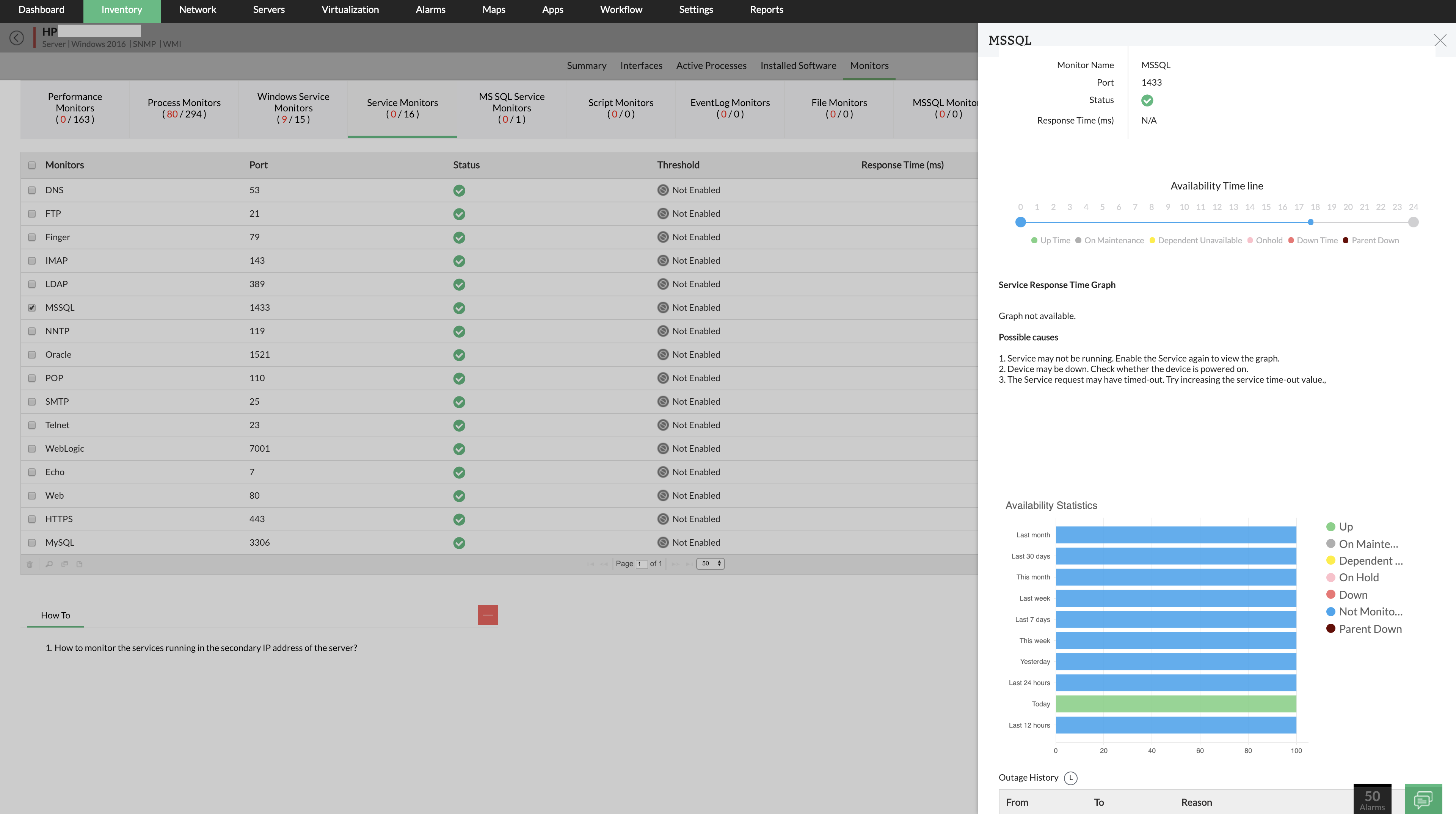
Task: Edit the page number input field
Action: tap(642, 563)
